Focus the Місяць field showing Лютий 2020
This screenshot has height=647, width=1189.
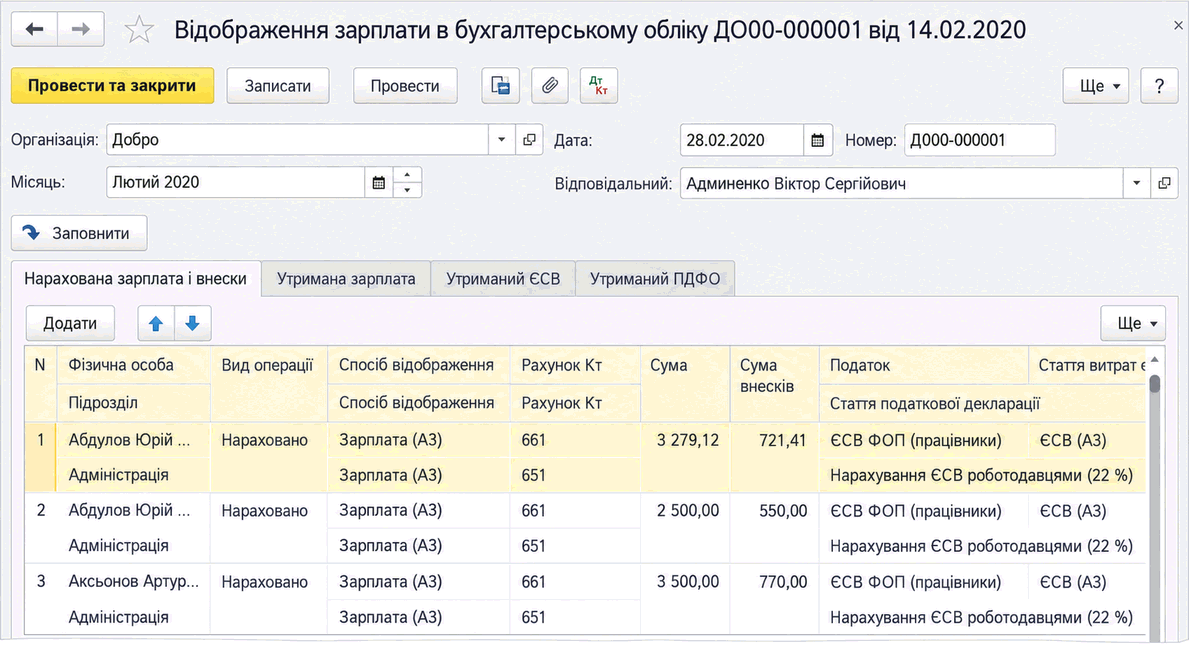(236, 183)
